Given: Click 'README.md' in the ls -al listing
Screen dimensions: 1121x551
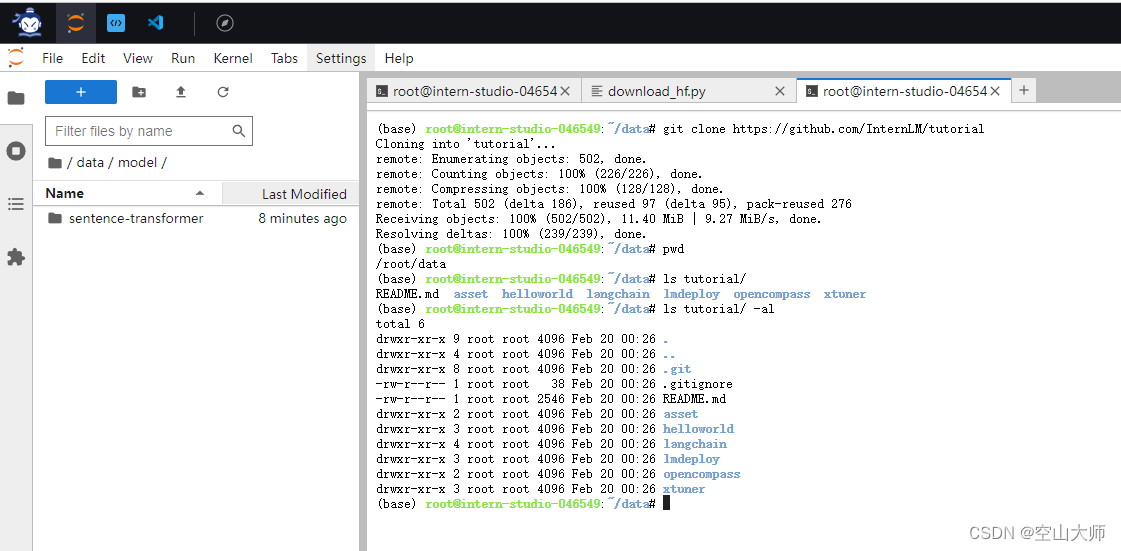Looking at the screenshot, I should pos(694,399).
